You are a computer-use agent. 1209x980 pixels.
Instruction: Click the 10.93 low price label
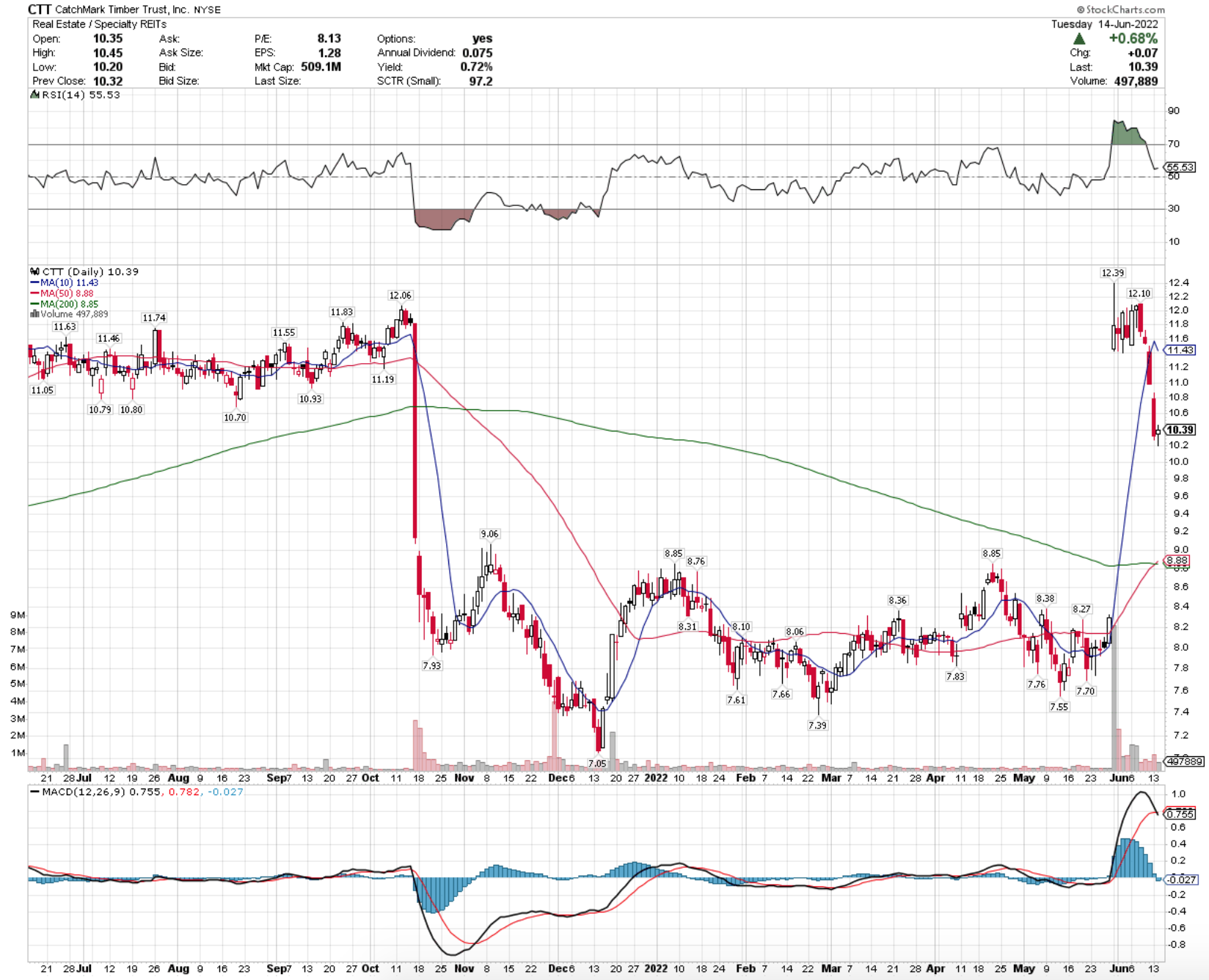click(x=310, y=399)
